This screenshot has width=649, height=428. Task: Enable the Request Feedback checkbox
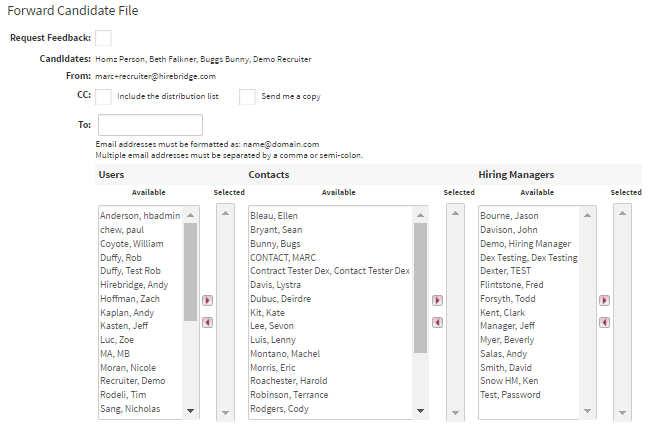(103, 38)
